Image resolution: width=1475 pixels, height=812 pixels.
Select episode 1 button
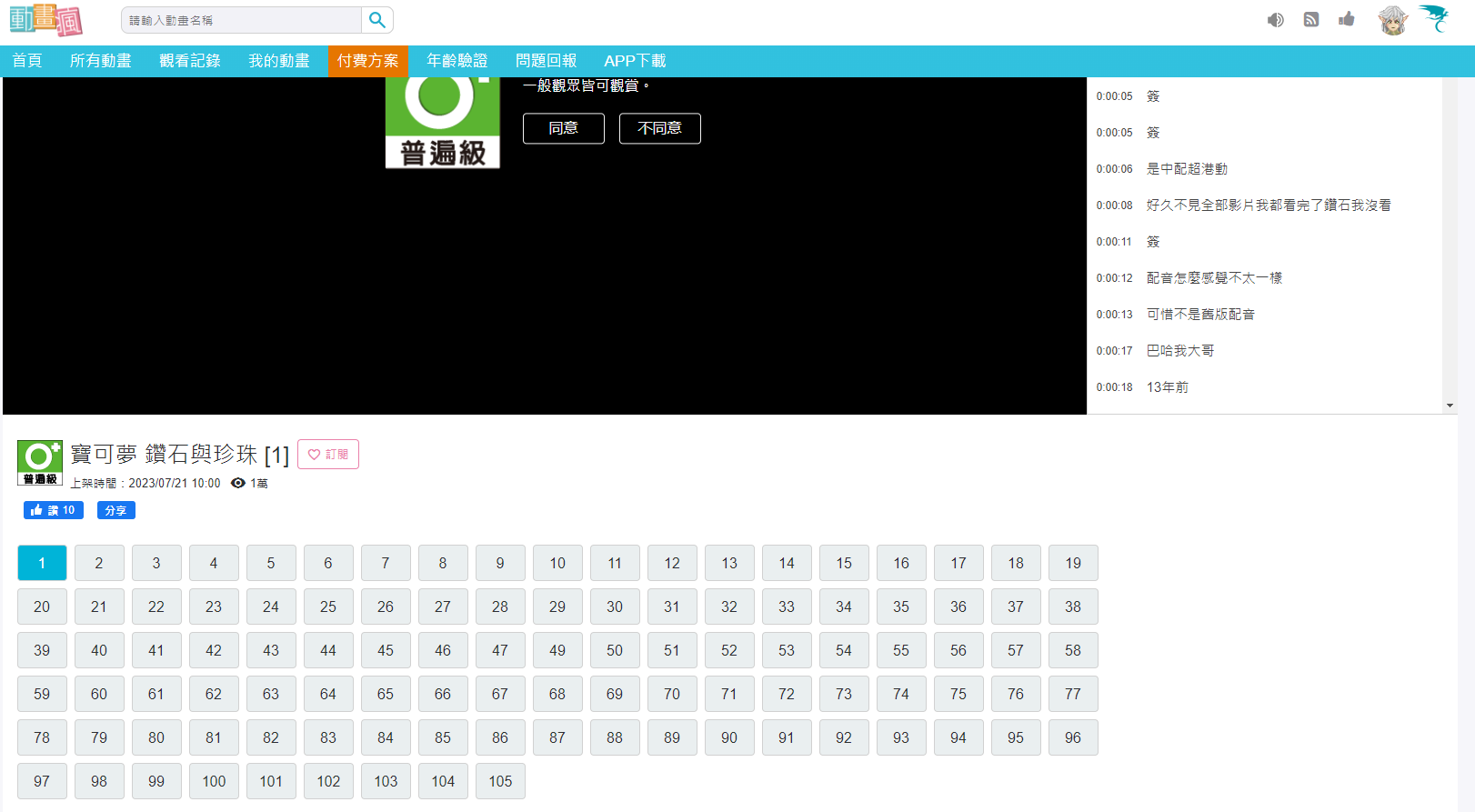click(42, 563)
